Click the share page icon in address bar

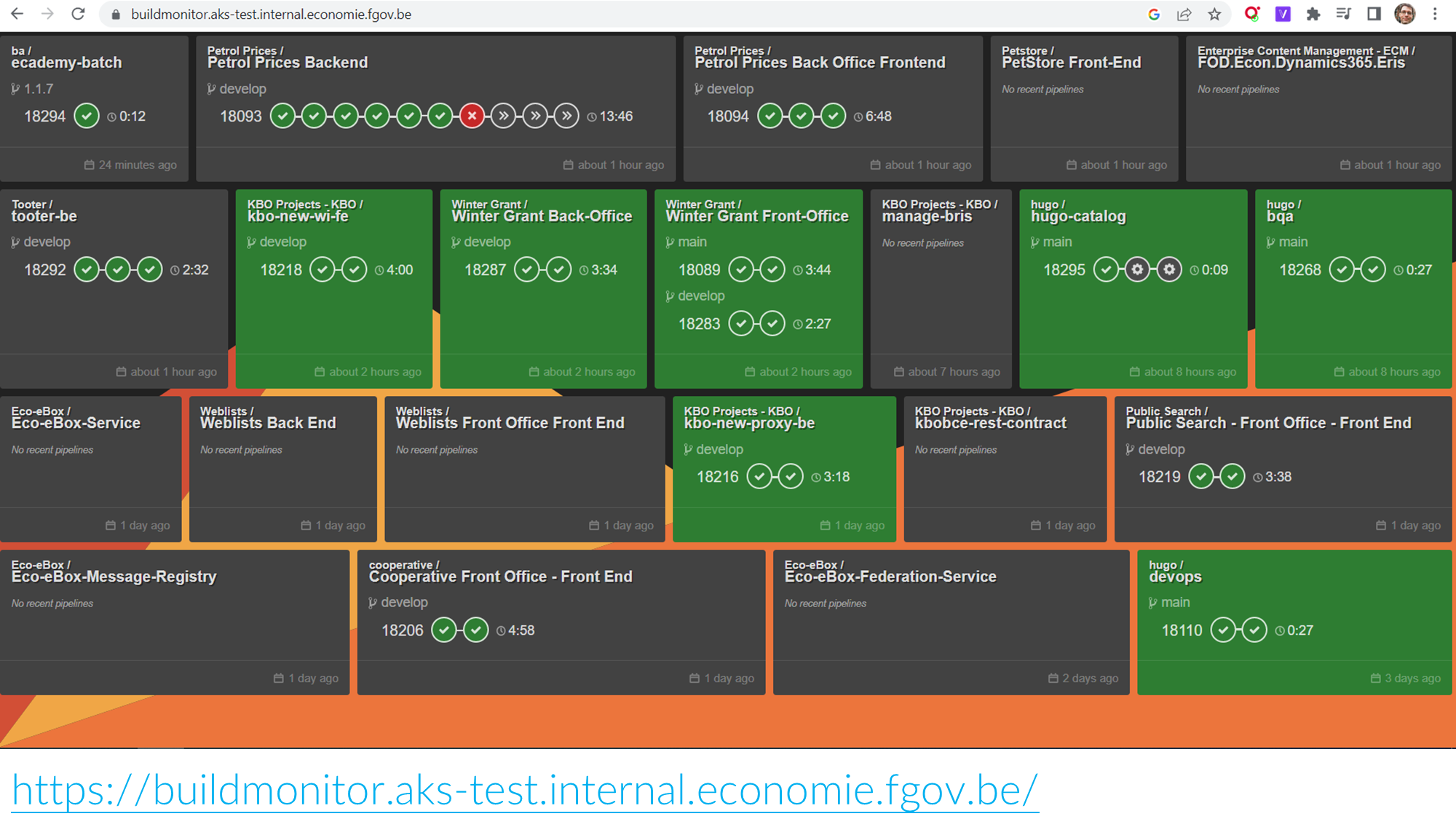click(1184, 14)
